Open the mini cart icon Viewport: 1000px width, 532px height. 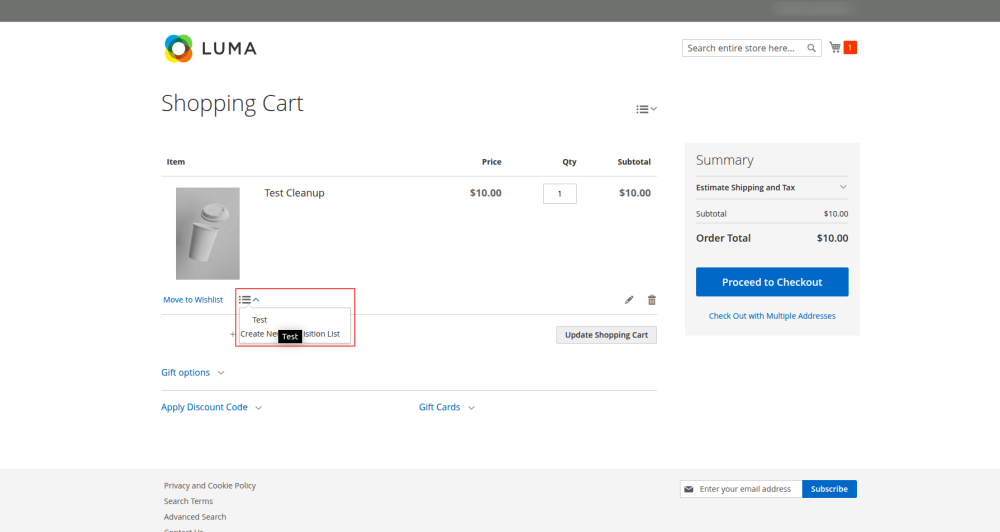[835, 48]
